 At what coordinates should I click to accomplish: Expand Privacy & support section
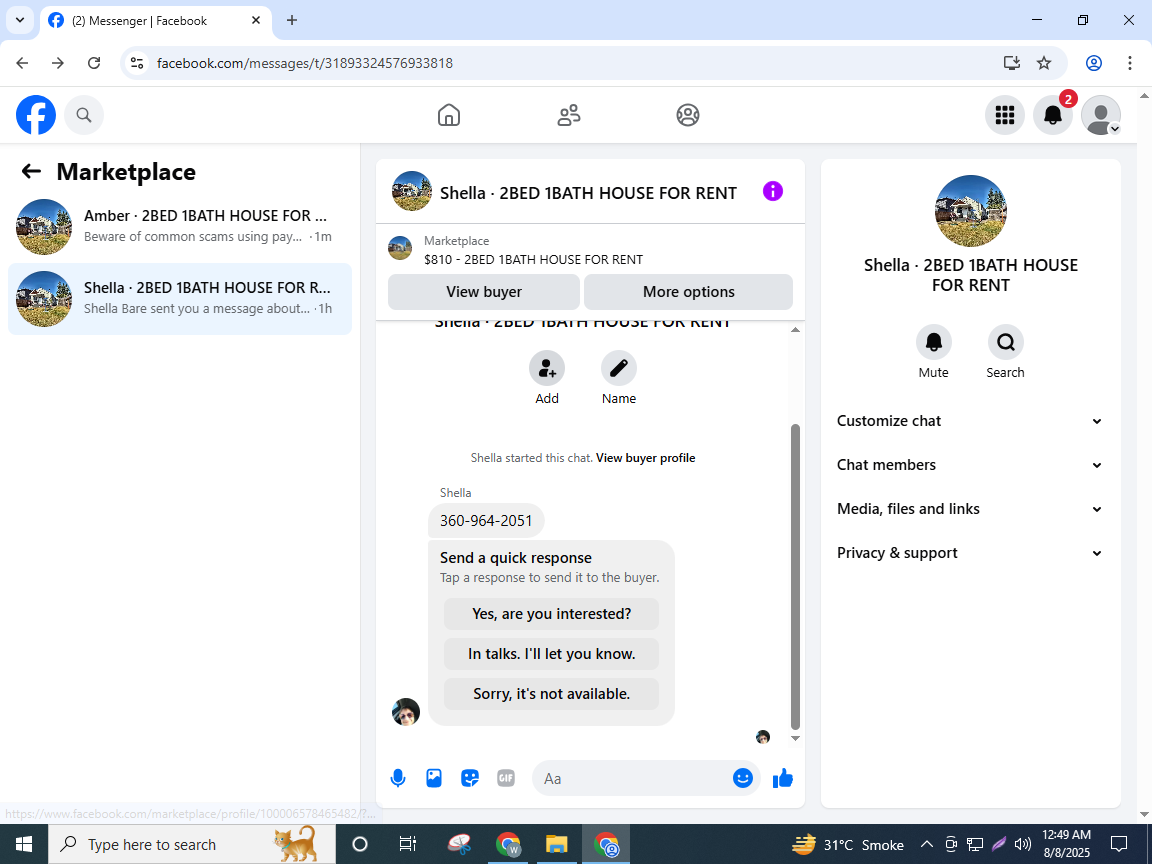(971, 553)
